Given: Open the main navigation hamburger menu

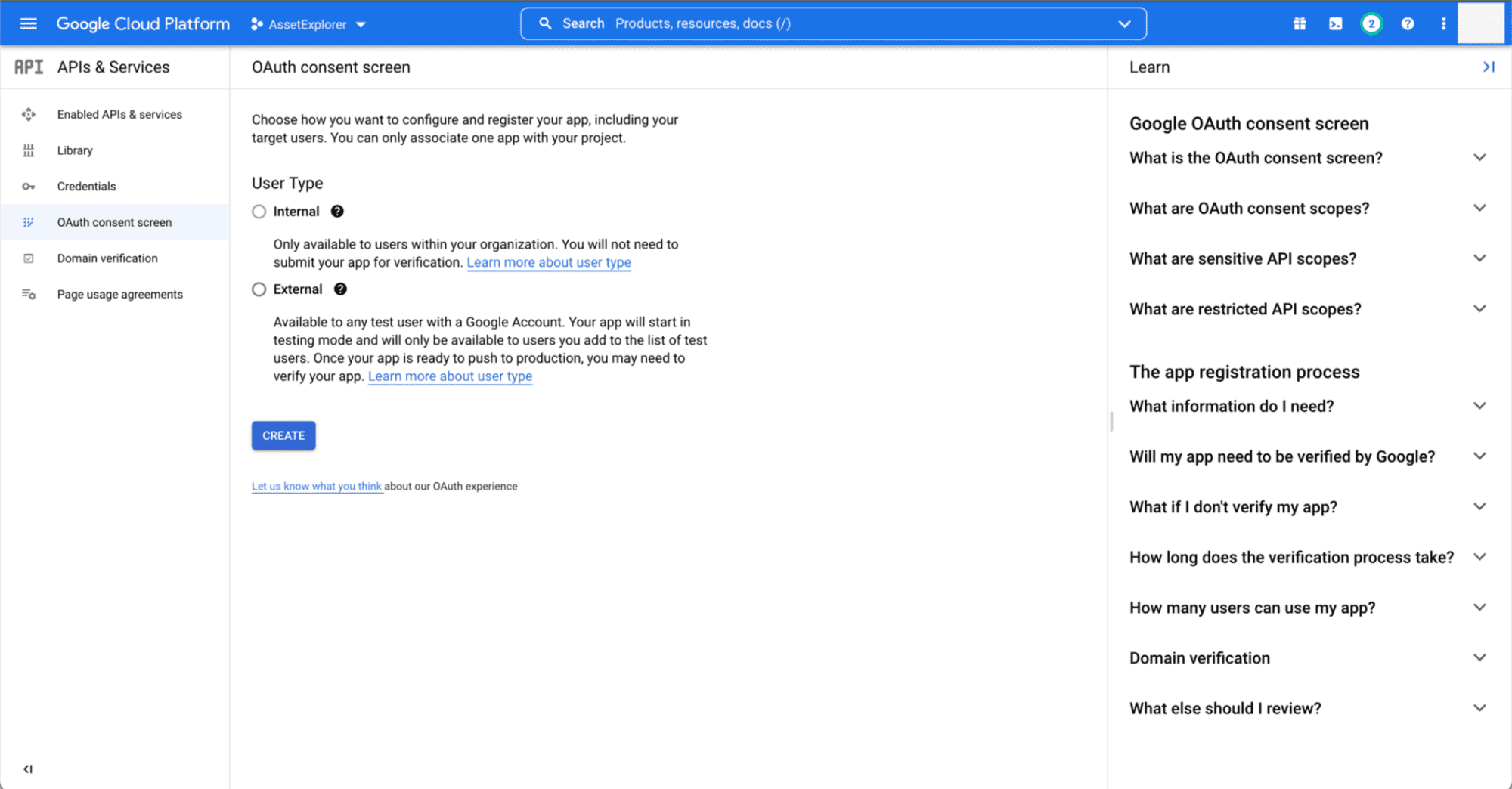Looking at the screenshot, I should [28, 23].
